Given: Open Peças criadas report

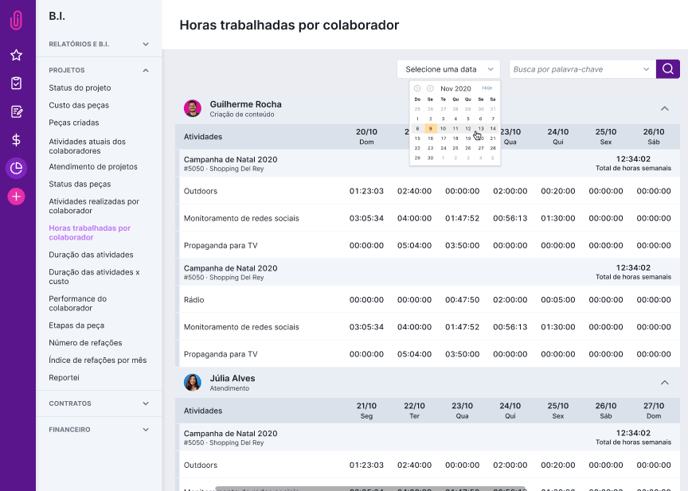Looking at the screenshot, I should tap(74, 123).
